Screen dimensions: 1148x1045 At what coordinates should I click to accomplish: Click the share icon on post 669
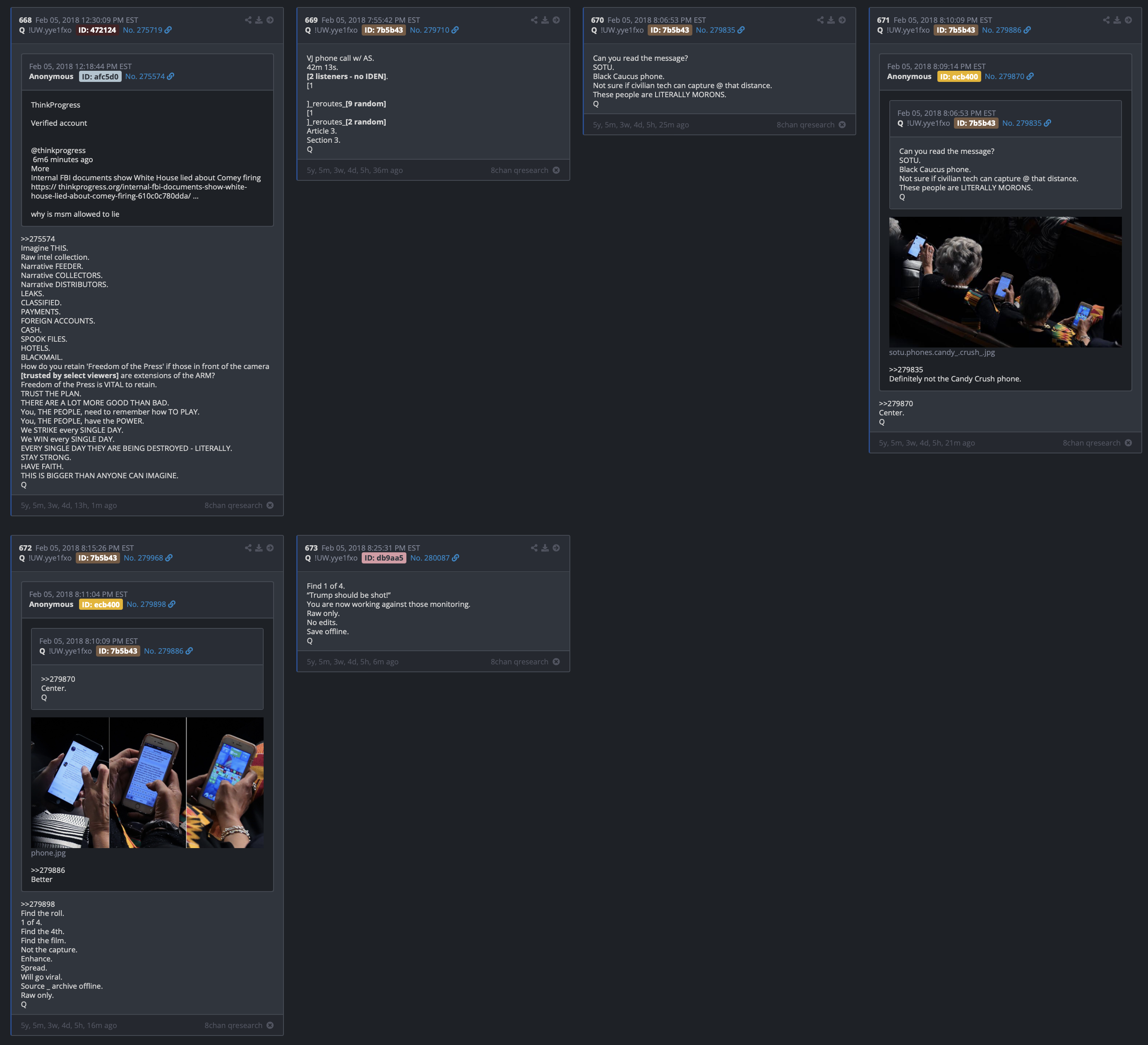[x=534, y=20]
